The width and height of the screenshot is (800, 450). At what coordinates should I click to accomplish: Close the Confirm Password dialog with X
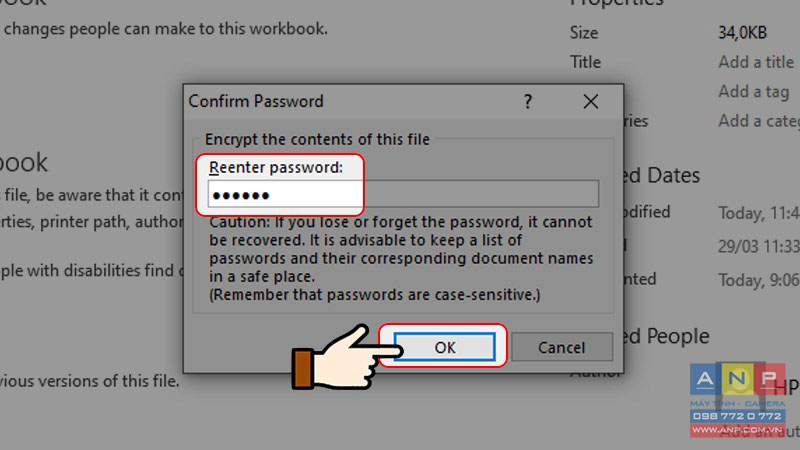(x=591, y=102)
